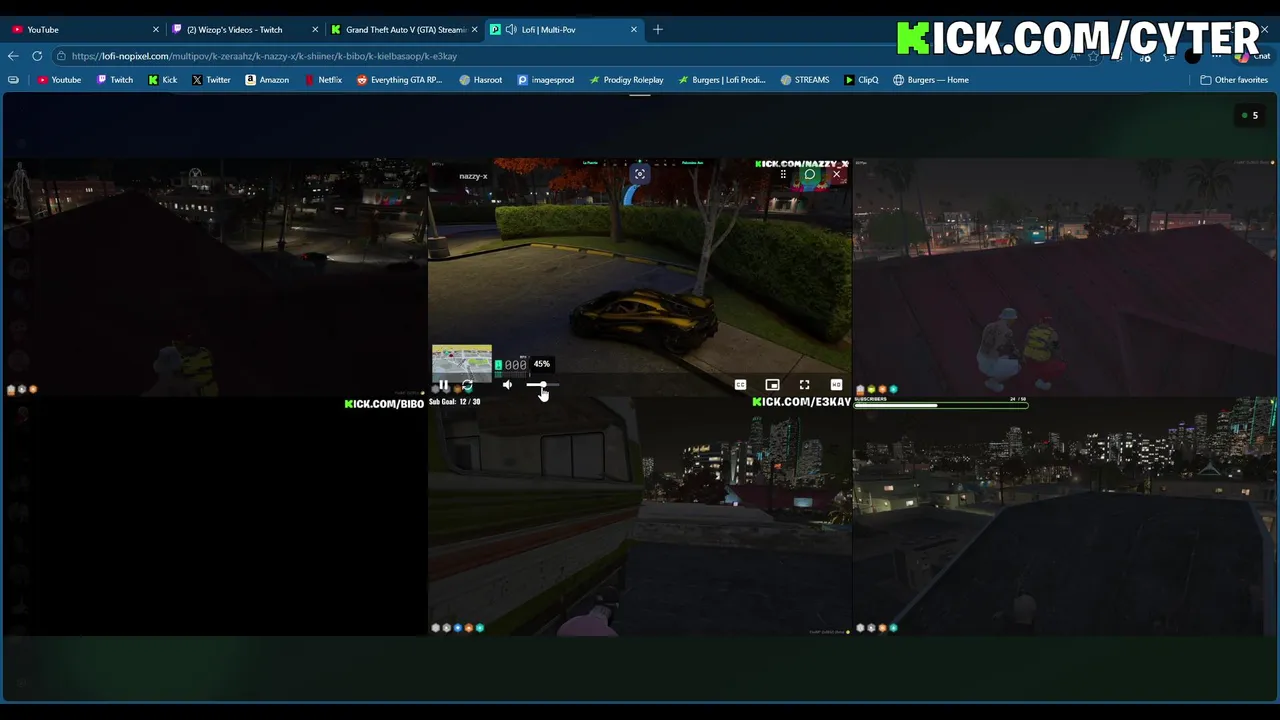Enter fullscreen on the nazzy-x player
The width and height of the screenshot is (1280, 720).
click(x=804, y=385)
